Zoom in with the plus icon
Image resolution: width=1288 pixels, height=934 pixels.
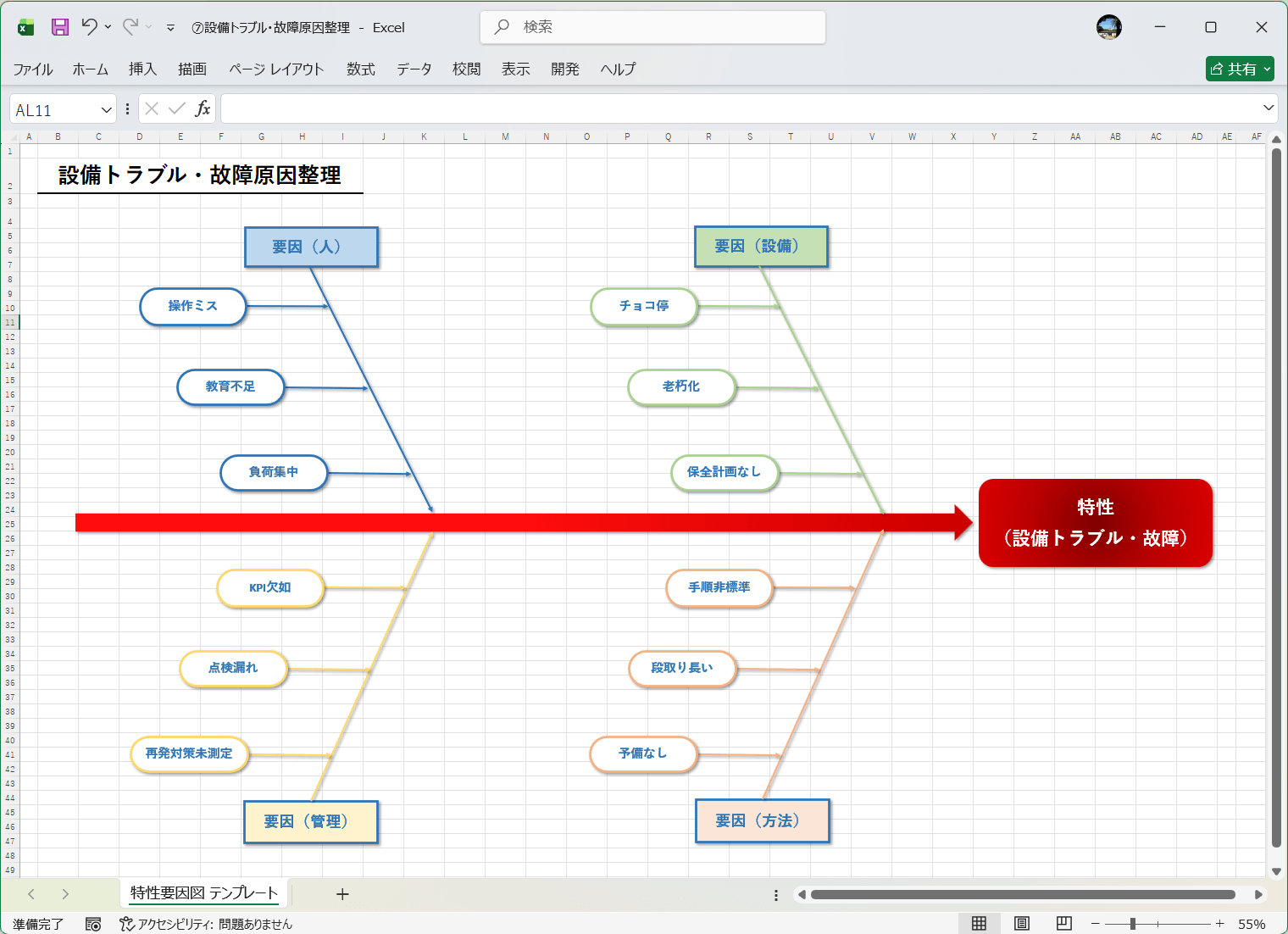[x=1219, y=923]
